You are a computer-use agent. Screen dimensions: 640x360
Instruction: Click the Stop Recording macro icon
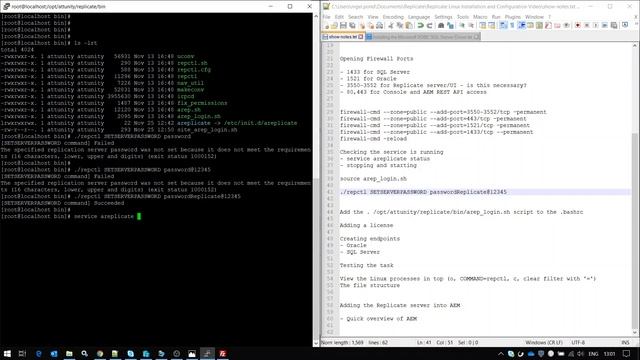[x=587, y=25]
